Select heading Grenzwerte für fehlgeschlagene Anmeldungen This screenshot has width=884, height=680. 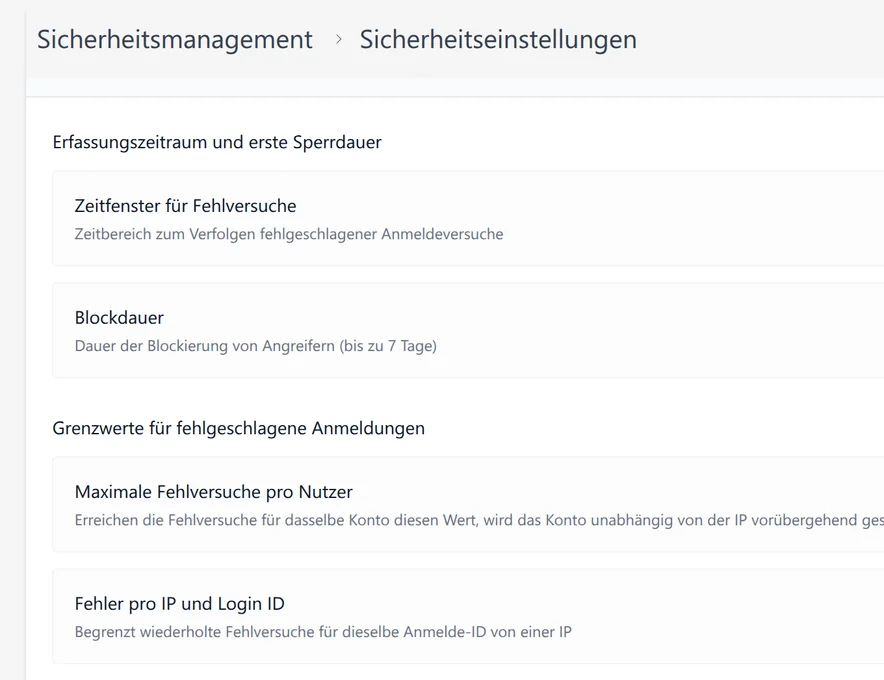pyautogui.click(x=238, y=428)
